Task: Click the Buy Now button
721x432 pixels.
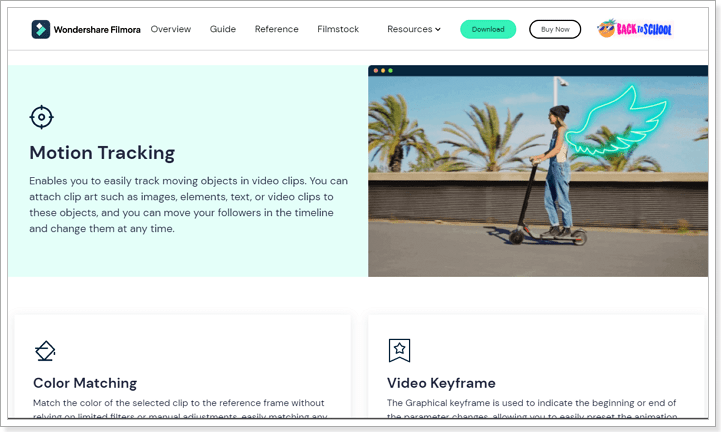Action: 555,29
